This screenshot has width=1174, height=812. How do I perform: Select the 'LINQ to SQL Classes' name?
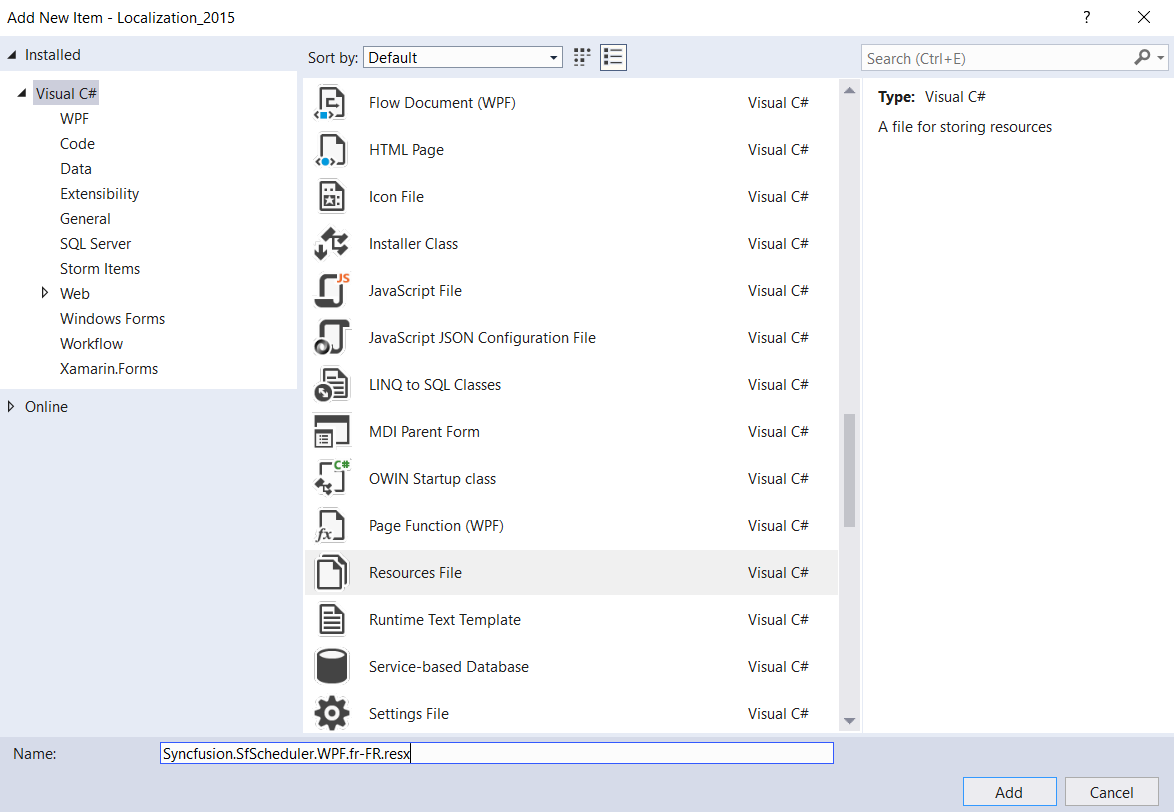point(435,385)
